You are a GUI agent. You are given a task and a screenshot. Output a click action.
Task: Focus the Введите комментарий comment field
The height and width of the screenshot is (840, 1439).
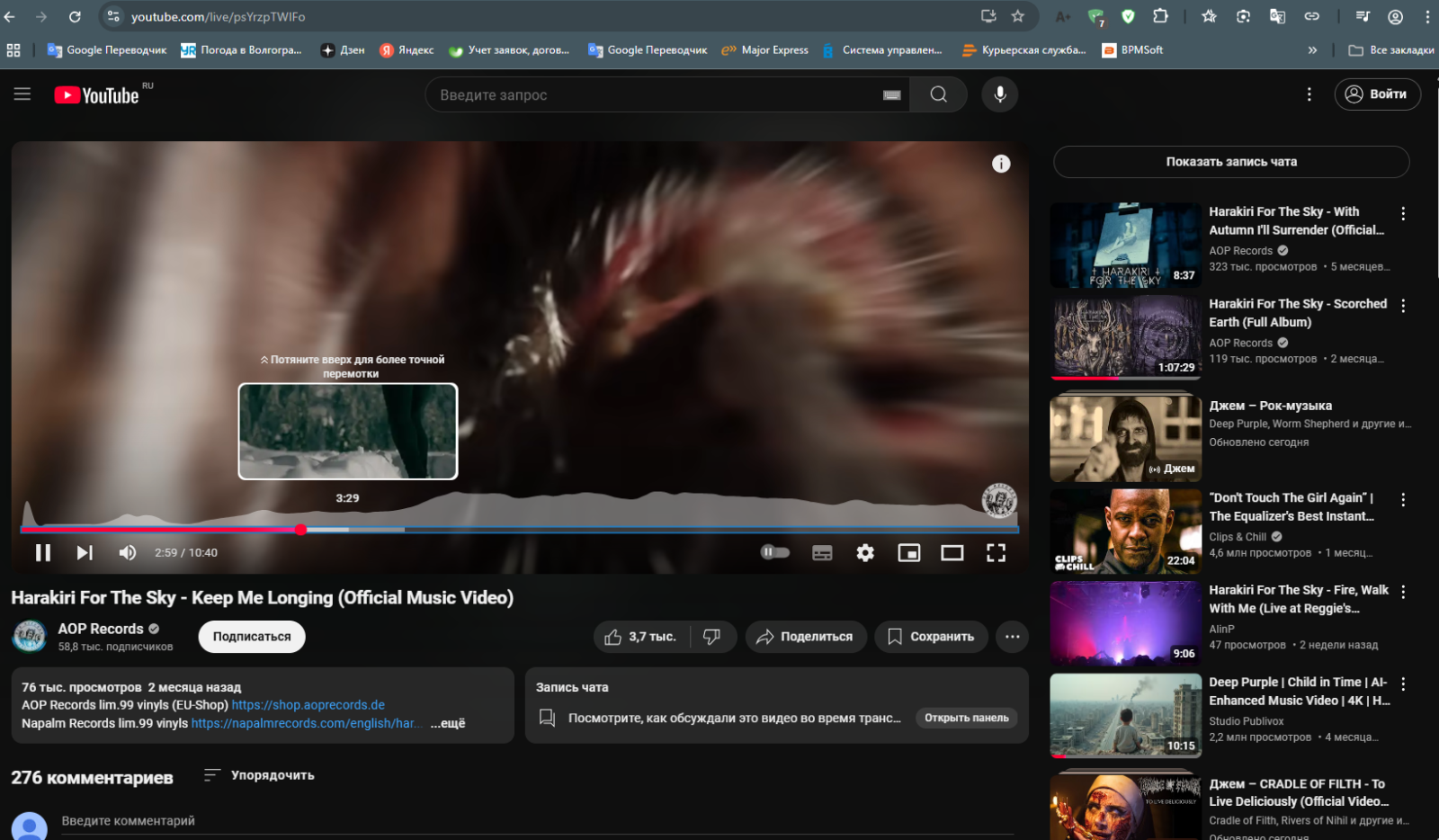pos(537,821)
